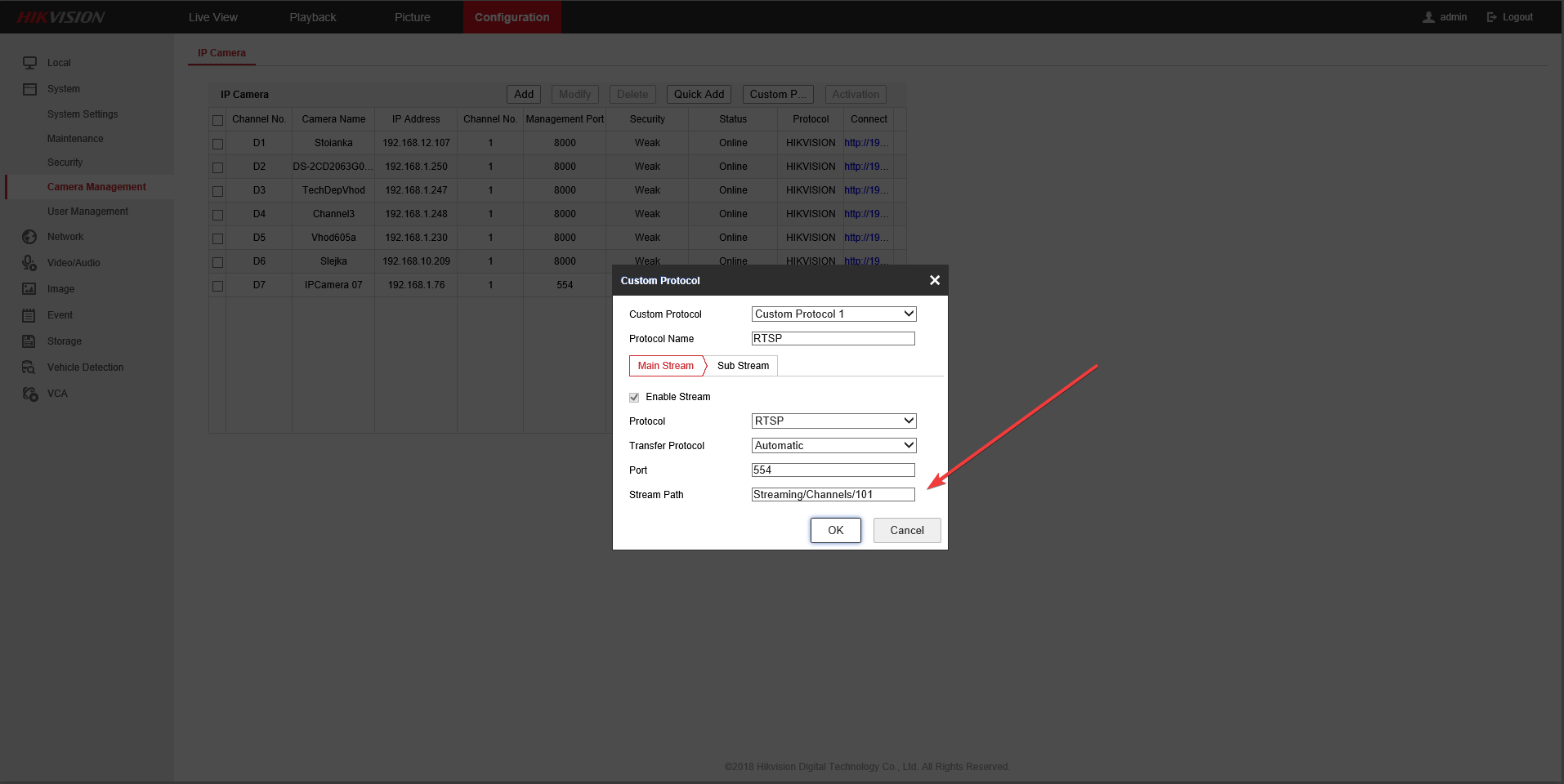This screenshot has height=784, width=1564.
Task: Click OK in Custom Protocol dialog
Action: coord(836,530)
